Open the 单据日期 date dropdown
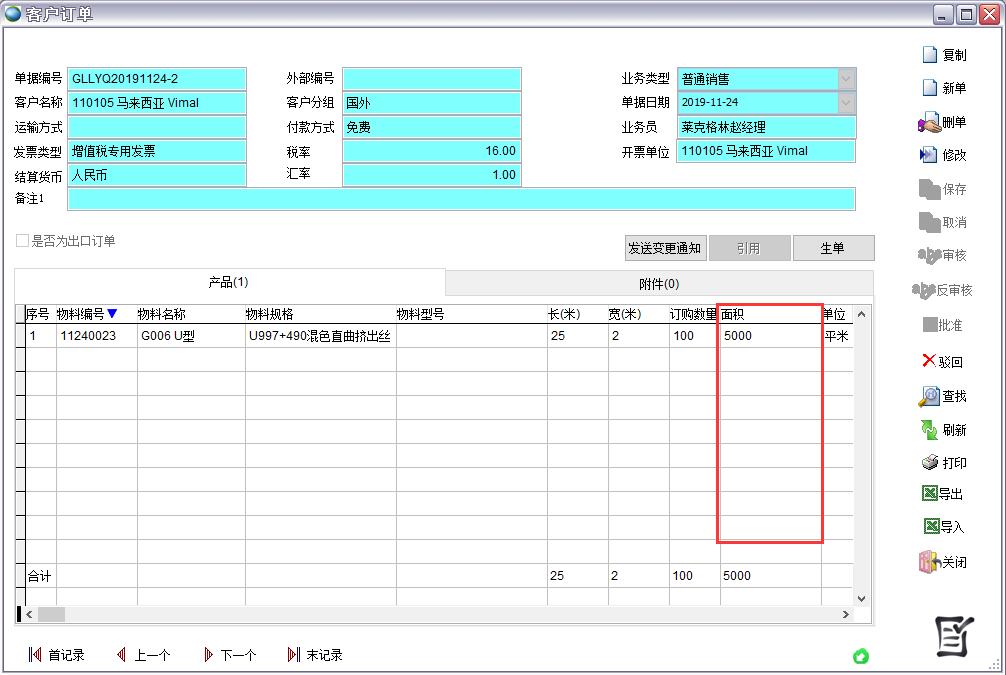This screenshot has height=675, width=1006. point(846,102)
